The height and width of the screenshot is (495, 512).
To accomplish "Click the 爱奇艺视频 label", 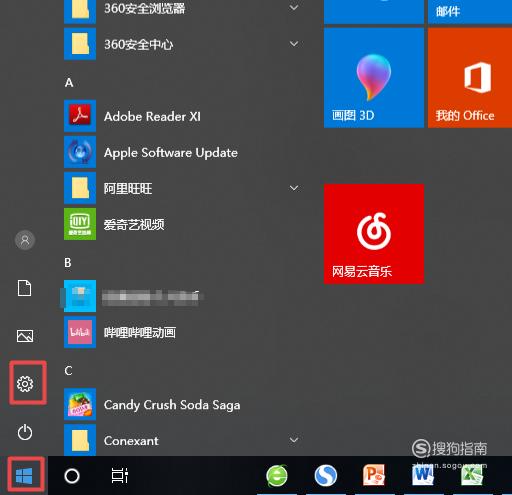I will coord(134,224).
